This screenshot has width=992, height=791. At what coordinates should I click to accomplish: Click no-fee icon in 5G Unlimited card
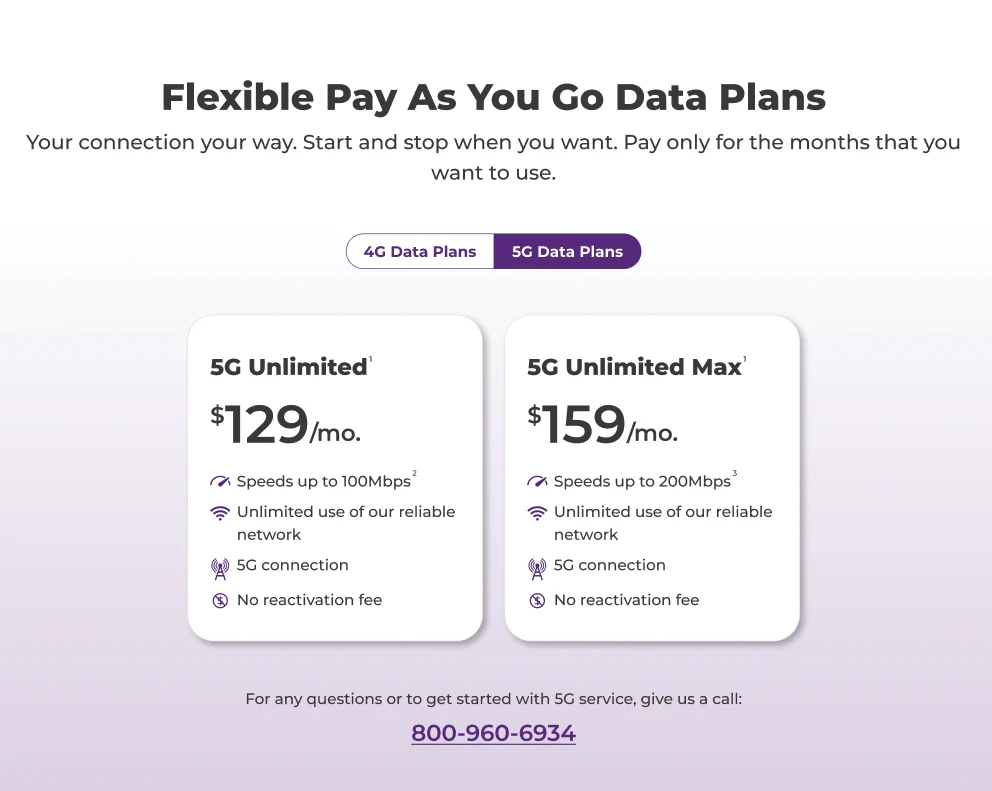coord(220,601)
